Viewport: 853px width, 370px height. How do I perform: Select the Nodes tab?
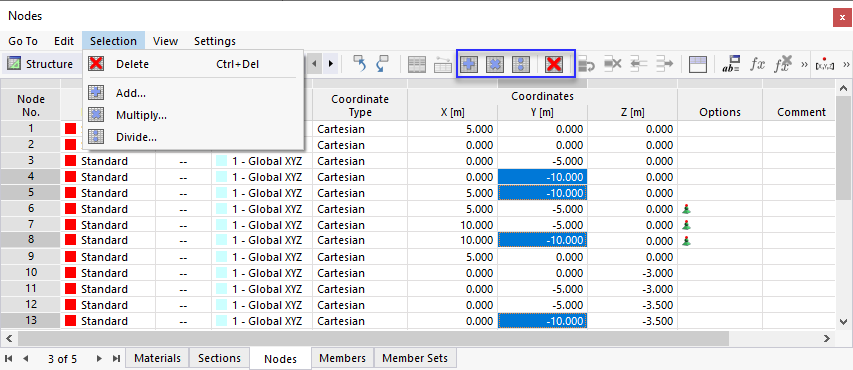tap(280, 359)
